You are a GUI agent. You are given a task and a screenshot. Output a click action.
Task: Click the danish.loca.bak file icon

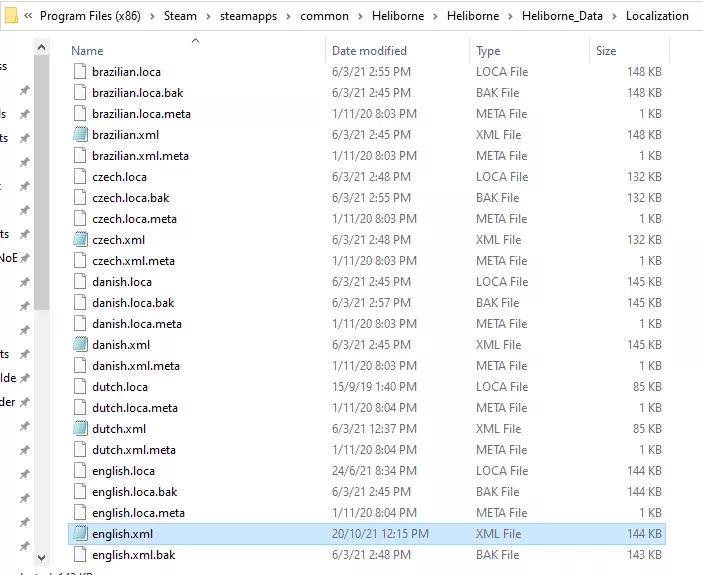coord(80,302)
